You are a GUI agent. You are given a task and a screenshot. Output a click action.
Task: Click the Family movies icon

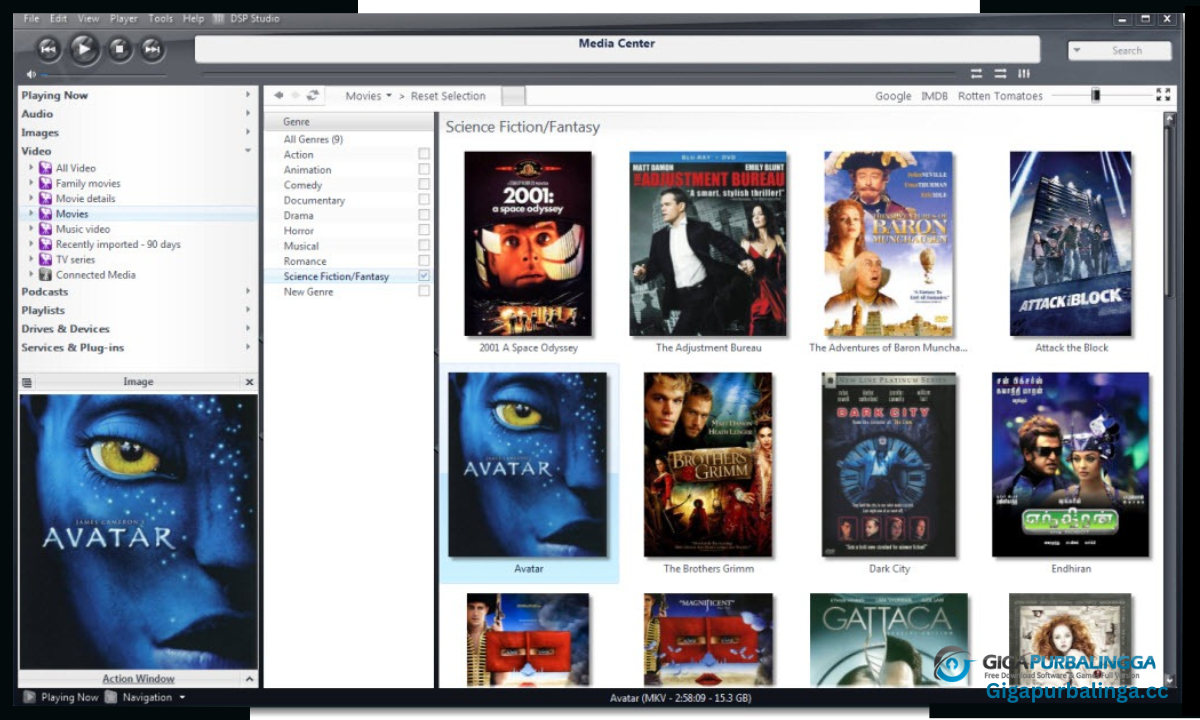coord(45,183)
